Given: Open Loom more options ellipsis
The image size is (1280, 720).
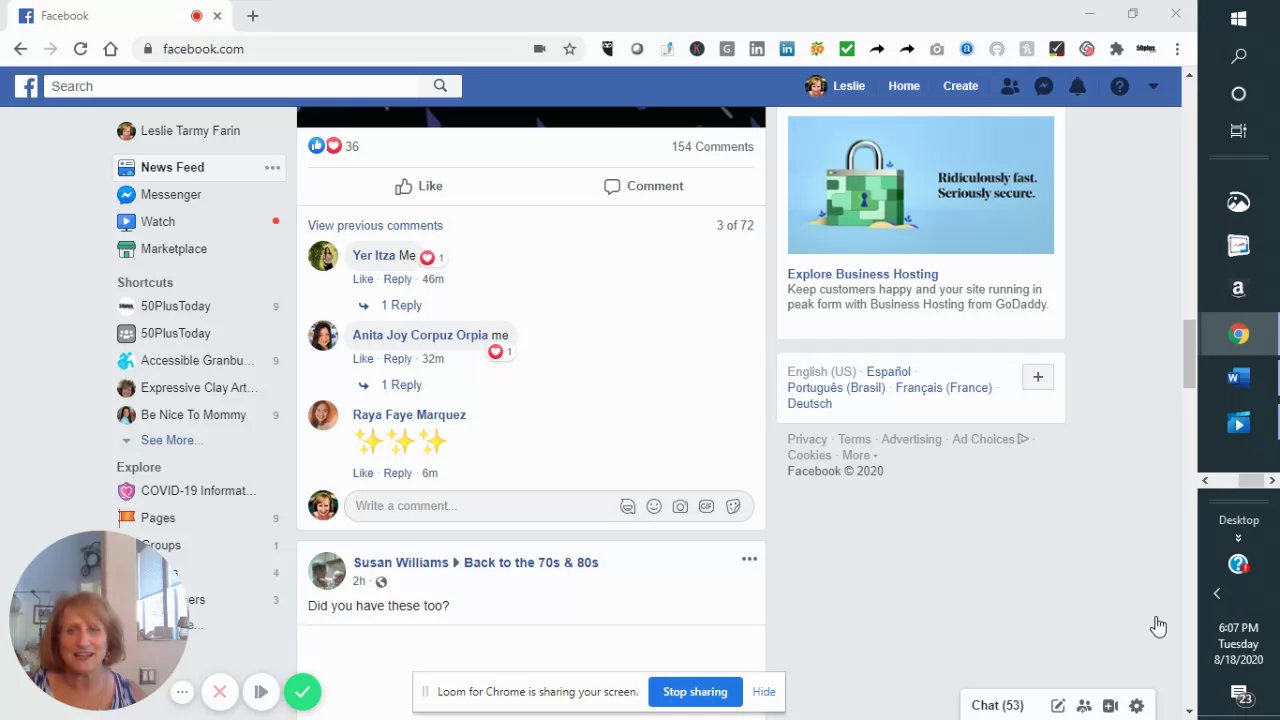Looking at the screenshot, I should click(x=181, y=691).
